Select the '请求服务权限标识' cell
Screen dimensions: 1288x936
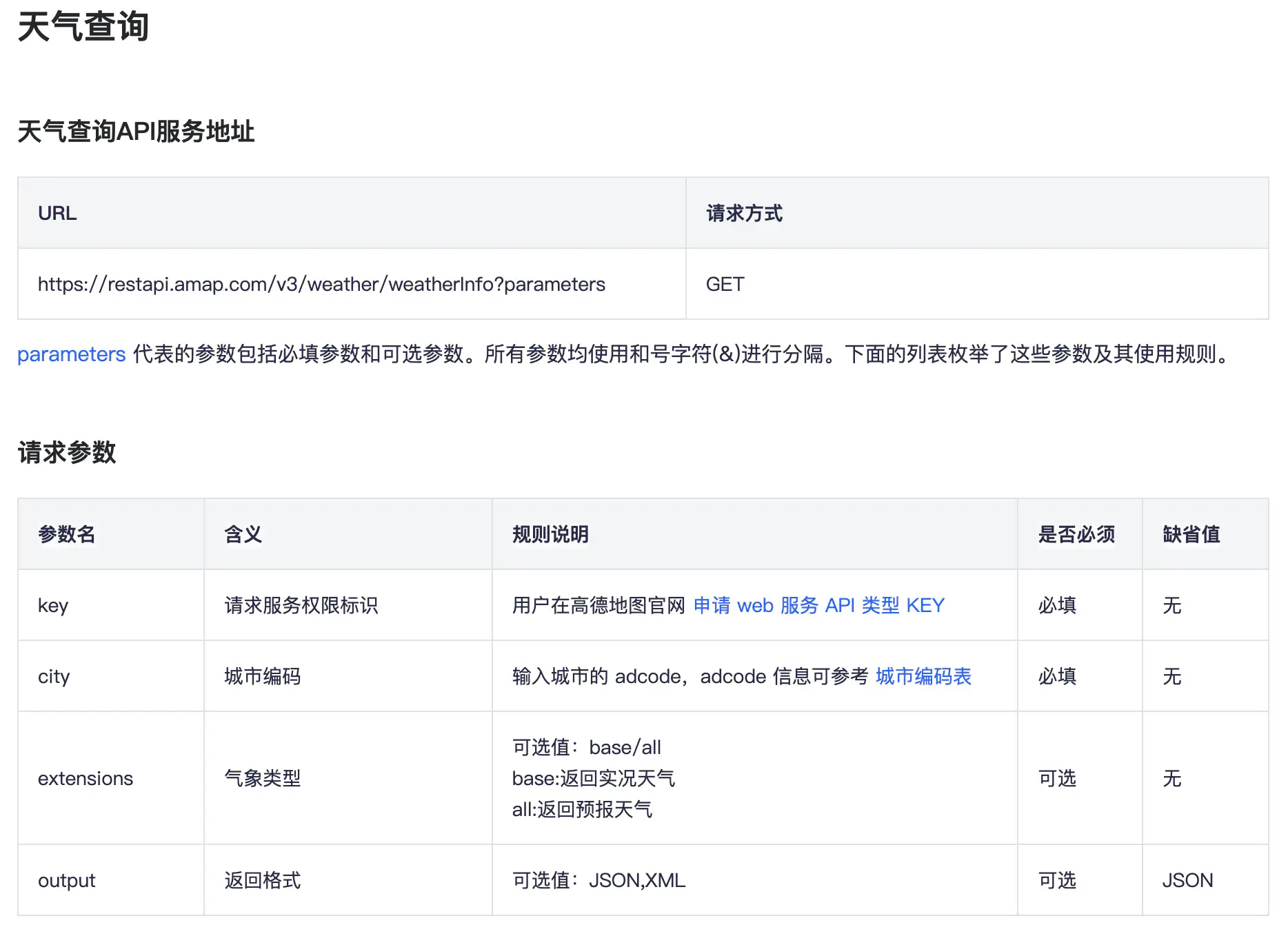coord(348,605)
